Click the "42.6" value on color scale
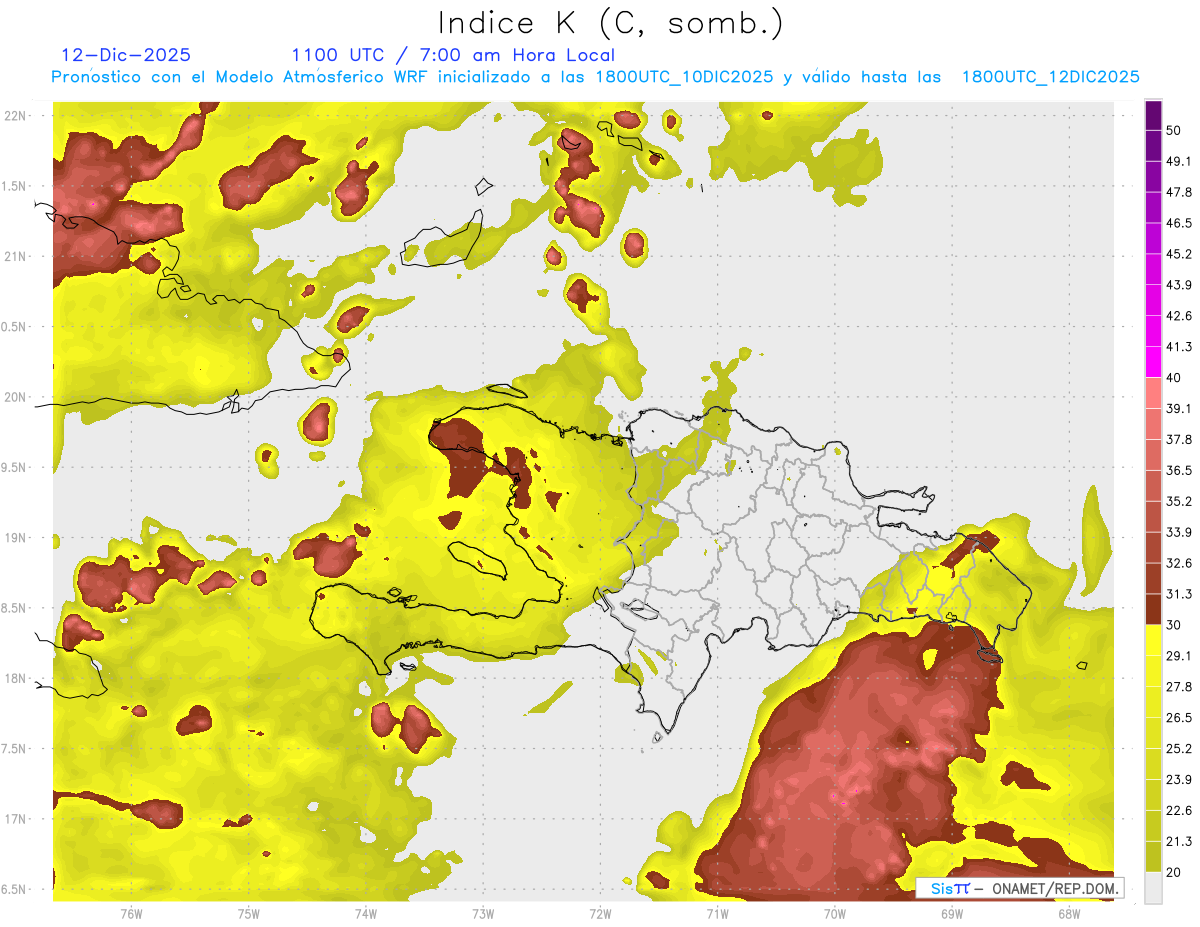This screenshot has width=1200, height=927. (x=1179, y=316)
